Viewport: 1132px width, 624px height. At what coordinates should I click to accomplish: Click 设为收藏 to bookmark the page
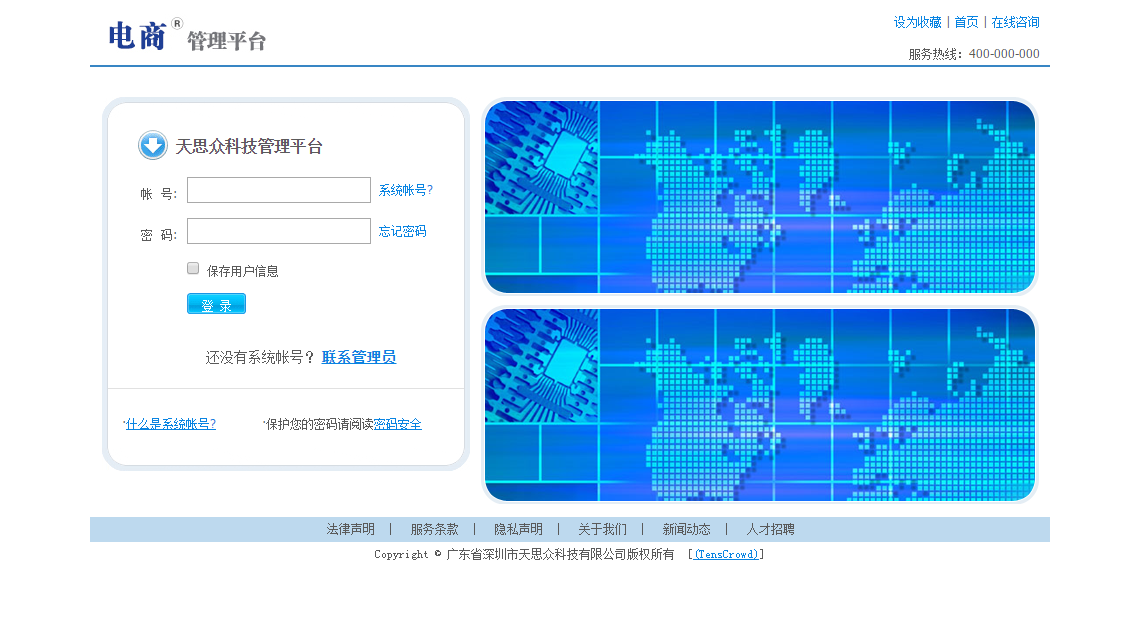pos(913,21)
